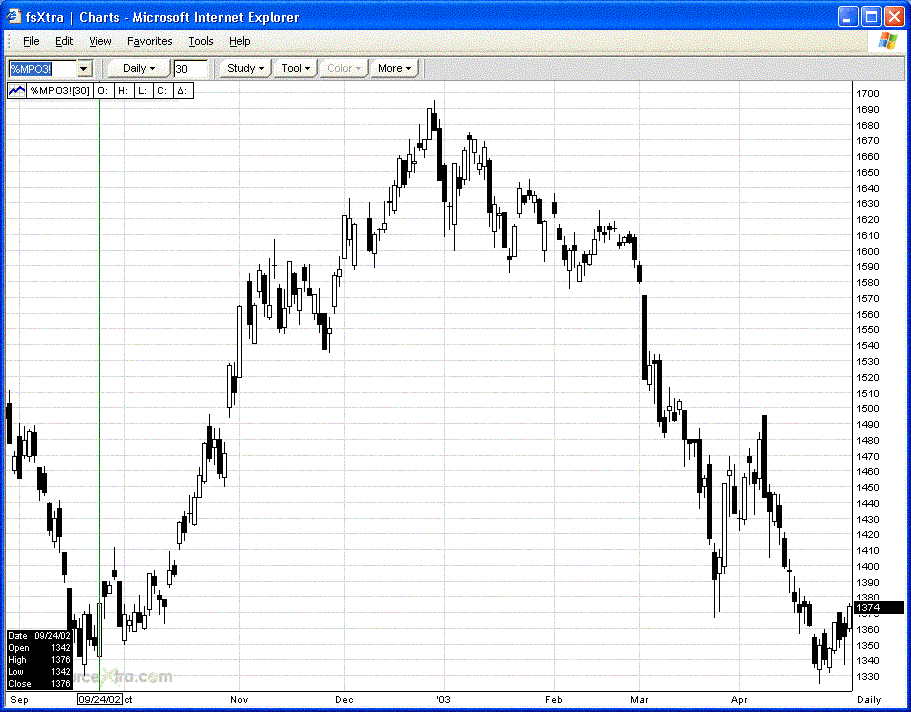The height and width of the screenshot is (712, 911).
Task: Click the 1700 price axis label
Action: click(x=868, y=94)
